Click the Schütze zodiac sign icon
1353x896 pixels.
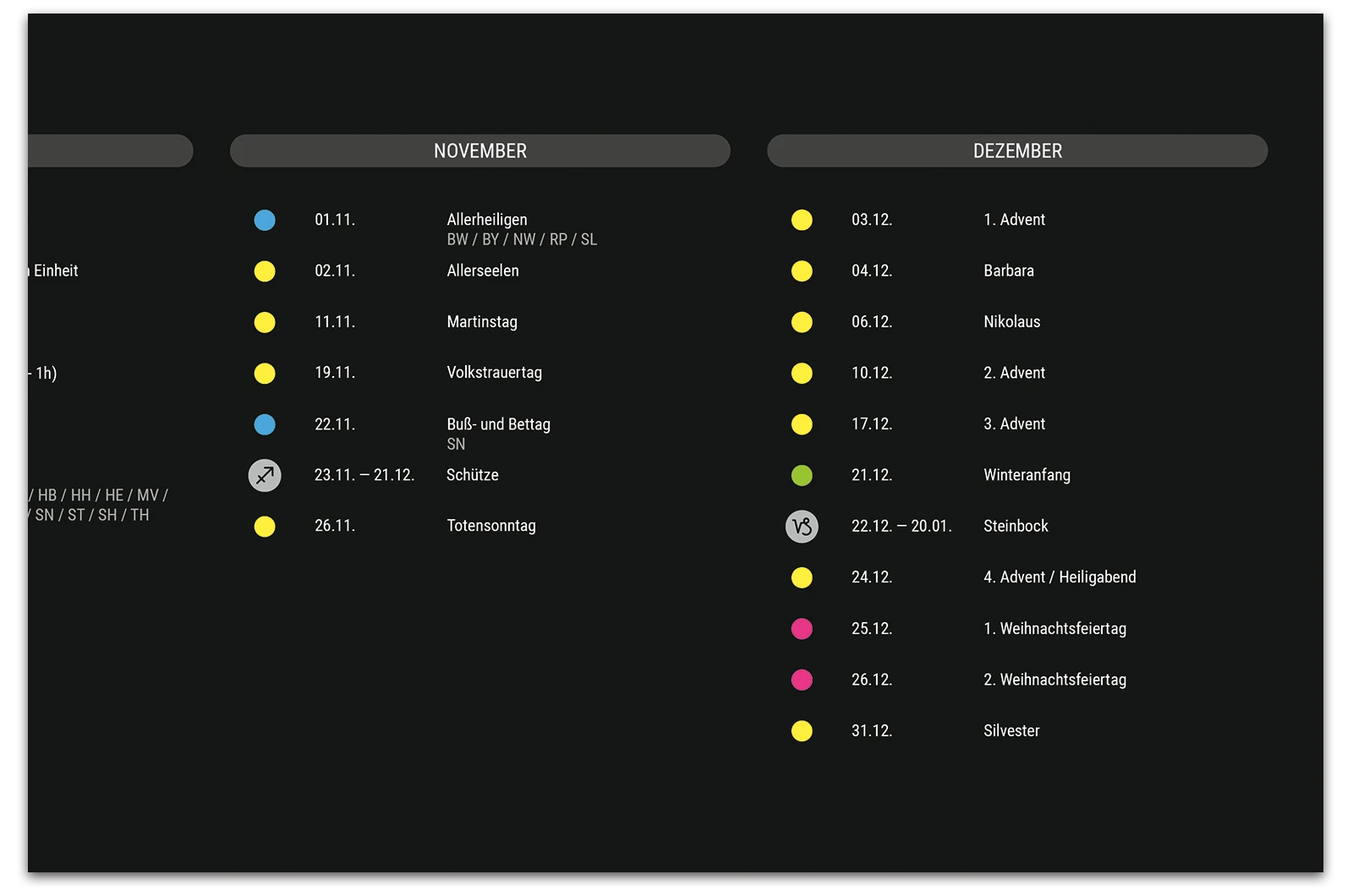coord(265,475)
